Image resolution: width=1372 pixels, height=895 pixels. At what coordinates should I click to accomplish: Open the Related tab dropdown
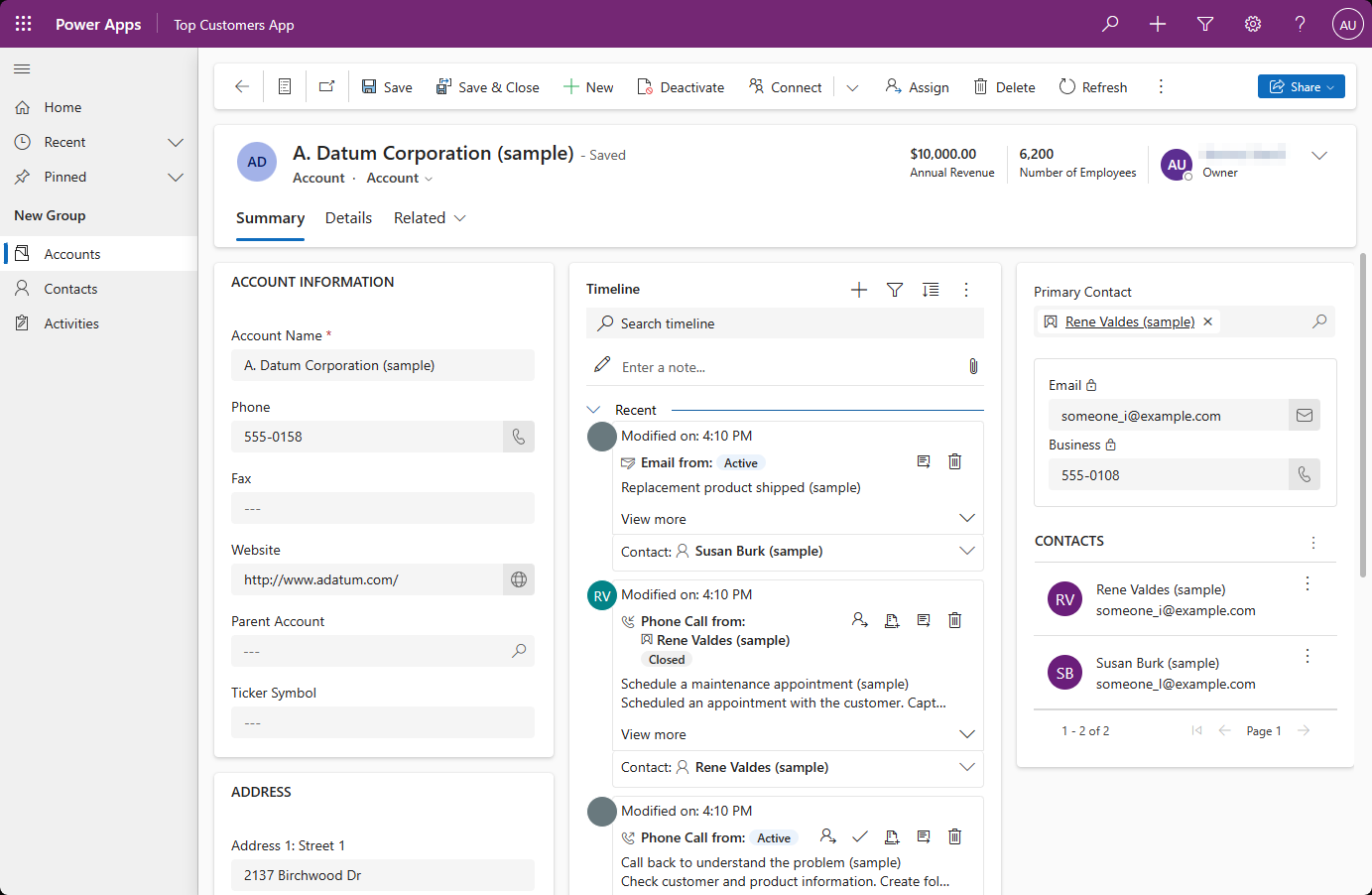[x=430, y=218]
